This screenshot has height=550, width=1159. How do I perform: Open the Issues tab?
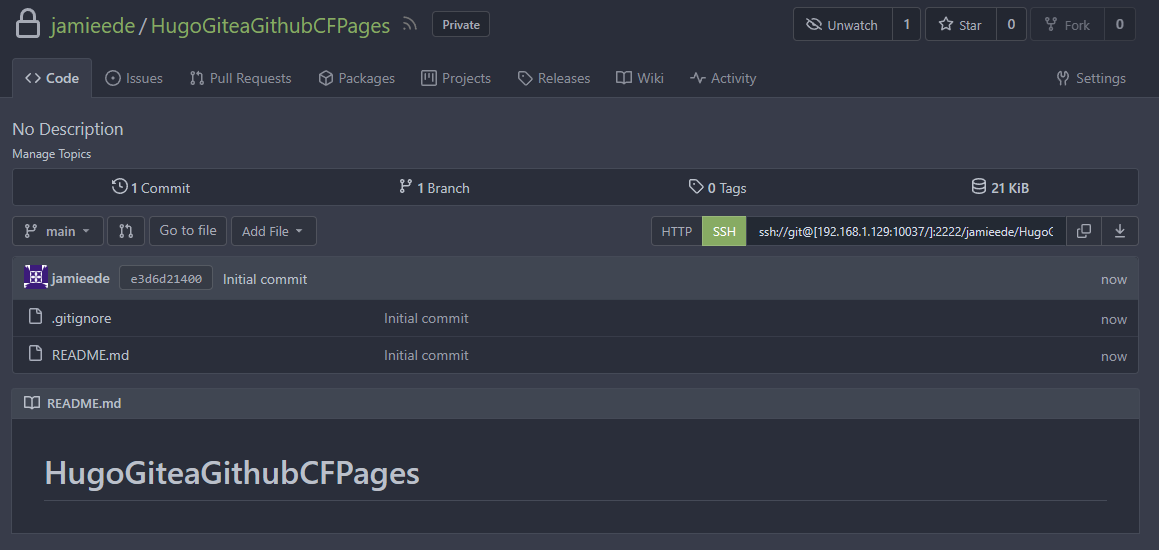(x=134, y=78)
